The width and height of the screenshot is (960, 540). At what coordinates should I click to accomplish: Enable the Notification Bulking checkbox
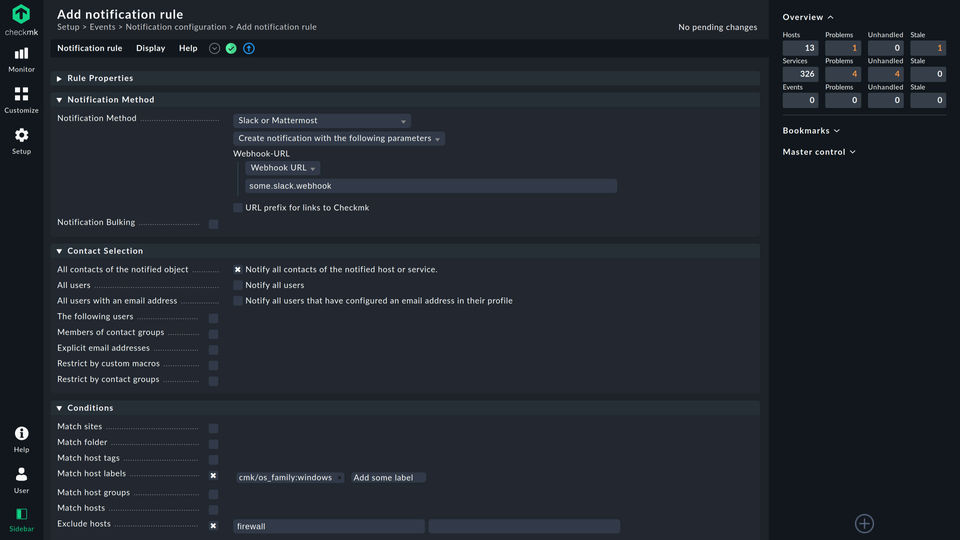tap(213, 224)
